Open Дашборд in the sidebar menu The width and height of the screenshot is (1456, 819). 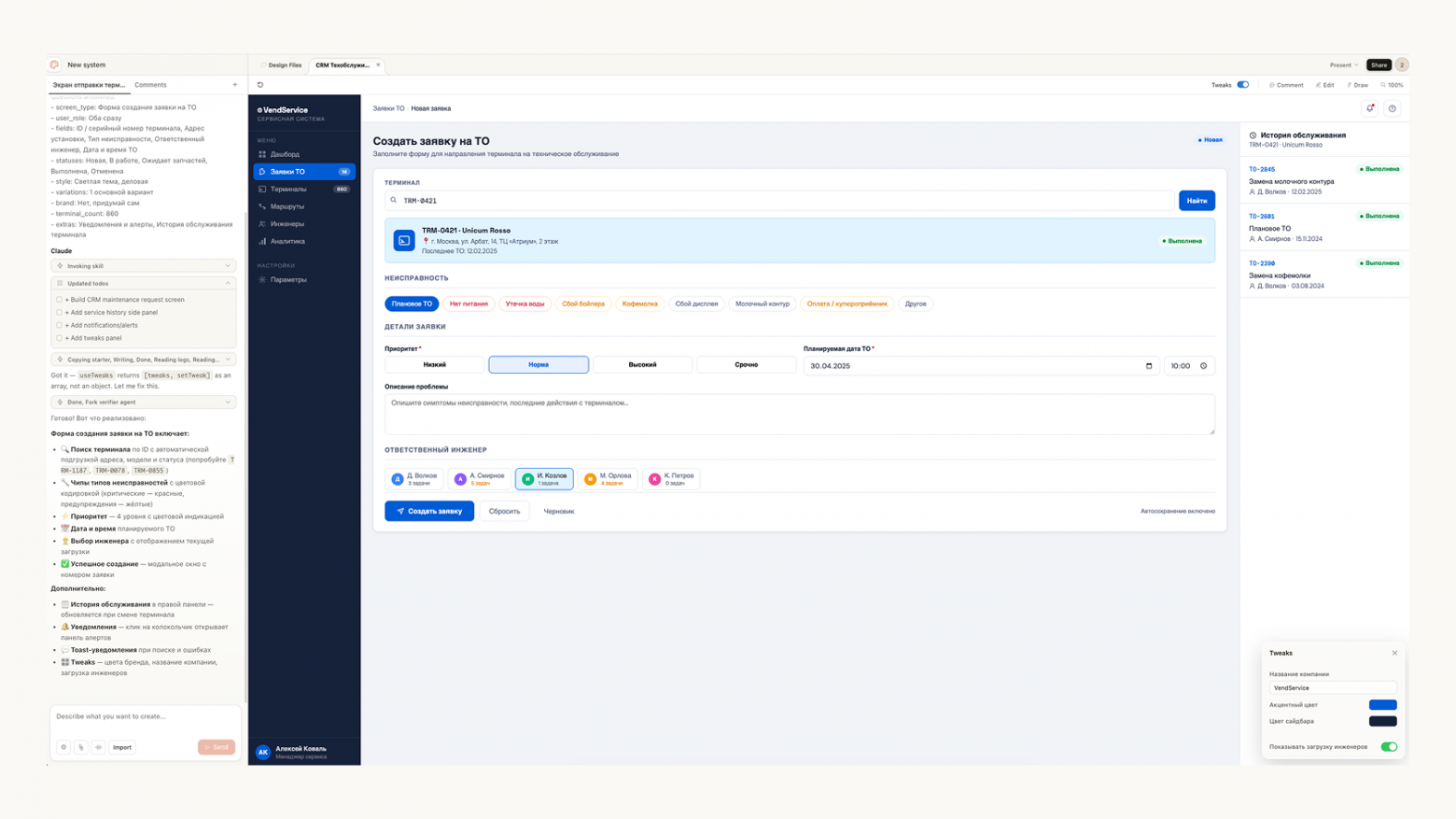point(304,154)
